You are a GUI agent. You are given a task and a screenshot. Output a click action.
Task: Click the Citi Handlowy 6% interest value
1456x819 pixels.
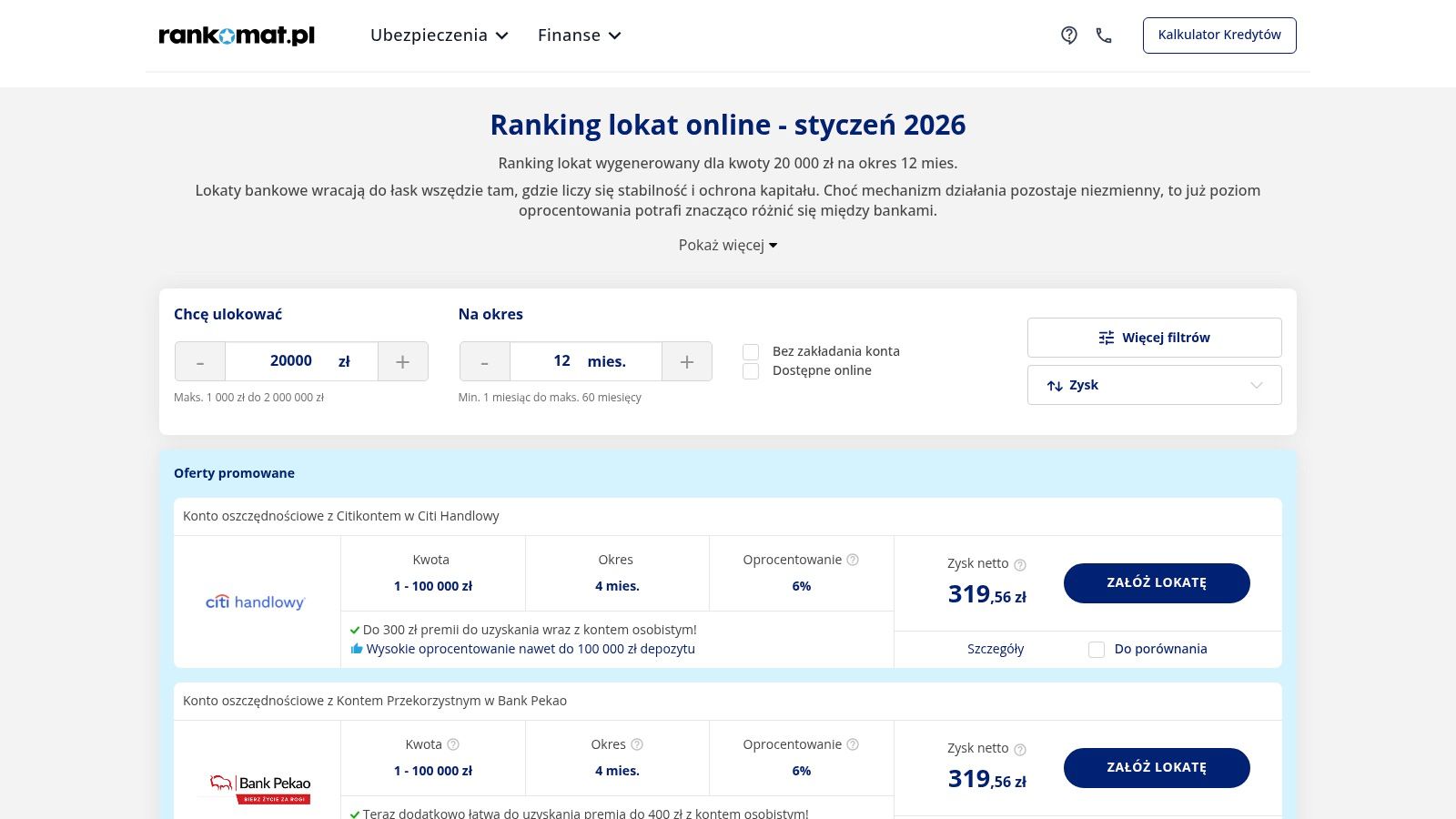pos(802,586)
